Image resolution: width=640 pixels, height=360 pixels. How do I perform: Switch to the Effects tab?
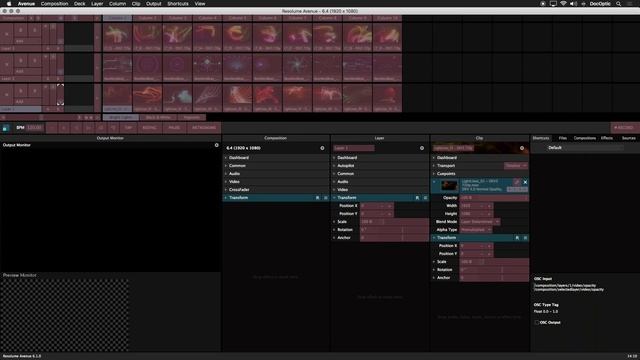(607, 138)
